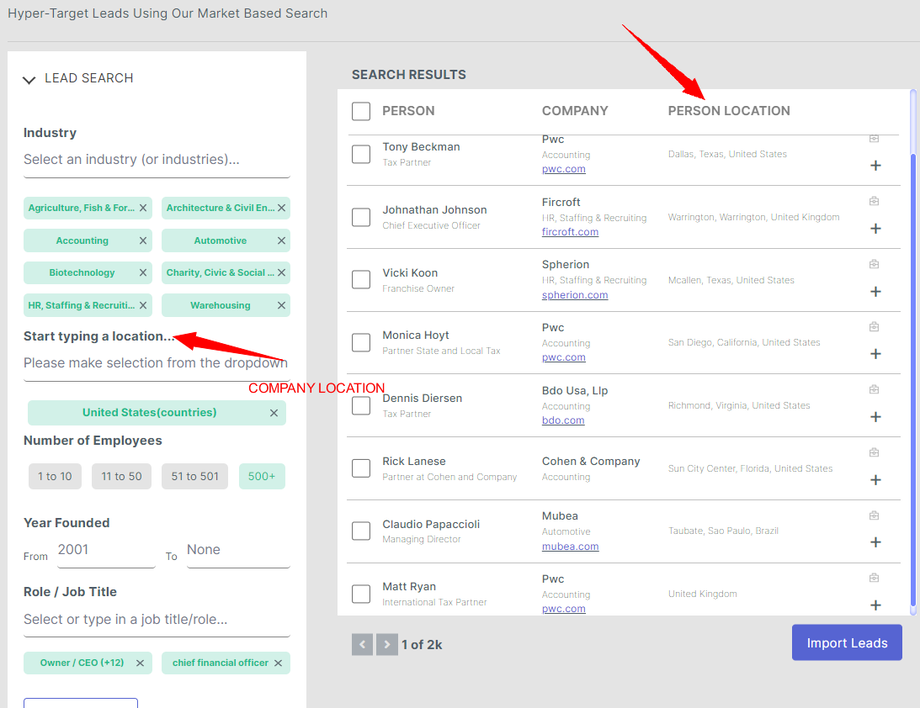The width and height of the screenshot is (920, 708).
Task: Collapse the LEAD SEARCH panel
Action: point(29,79)
